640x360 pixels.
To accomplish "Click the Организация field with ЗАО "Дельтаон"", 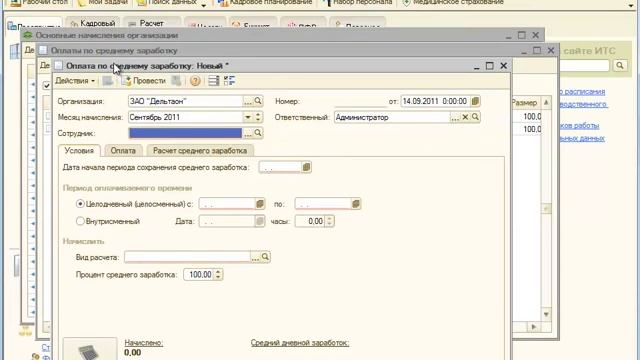I will (185, 101).
